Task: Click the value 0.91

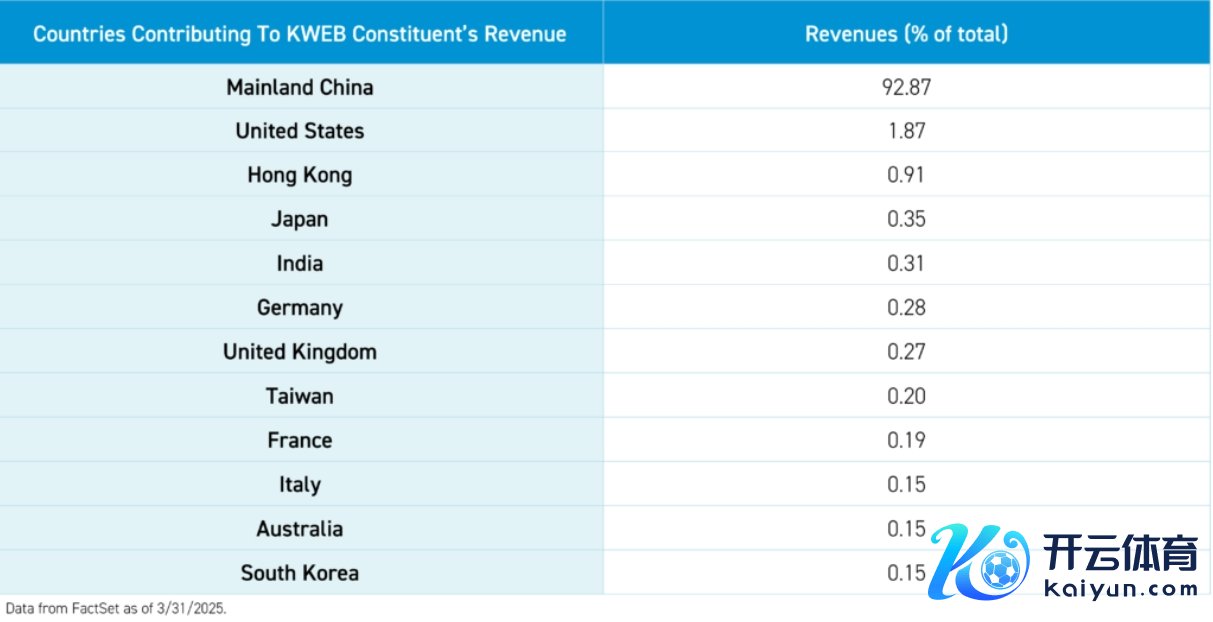Action: click(906, 175)
